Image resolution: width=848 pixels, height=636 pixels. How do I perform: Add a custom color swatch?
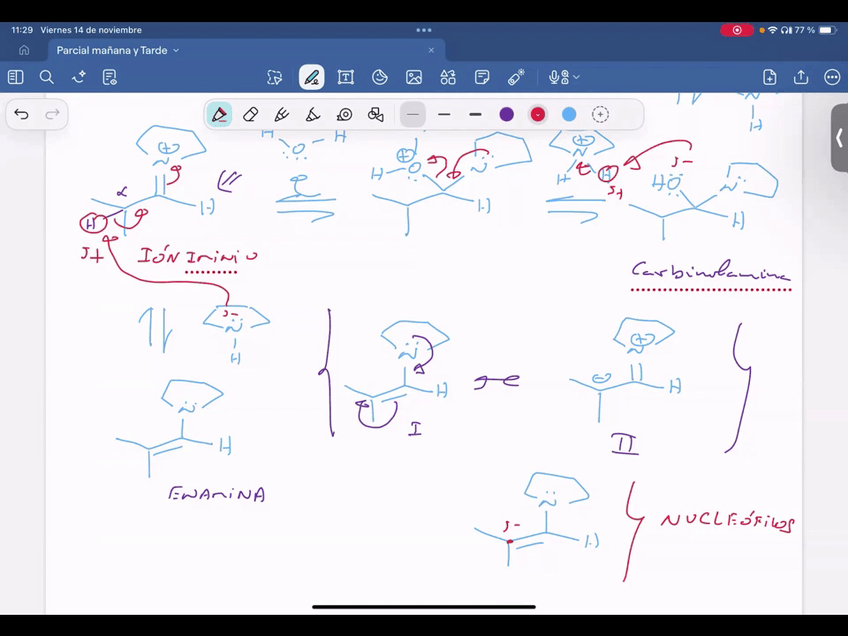(600, 115)
